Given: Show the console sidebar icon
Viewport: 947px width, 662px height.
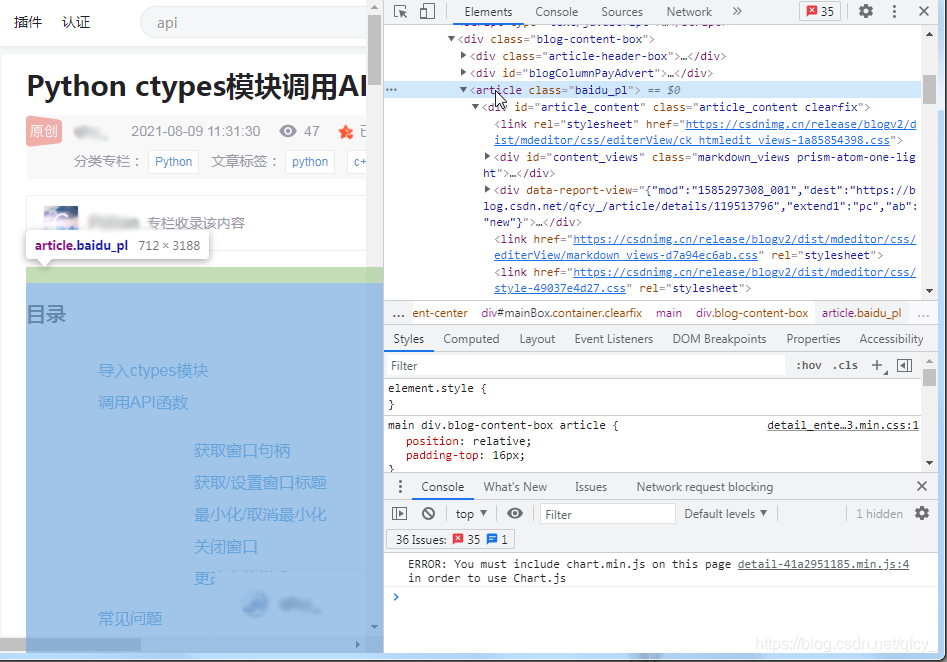Looking at the screenshot, I should (399, 513).
